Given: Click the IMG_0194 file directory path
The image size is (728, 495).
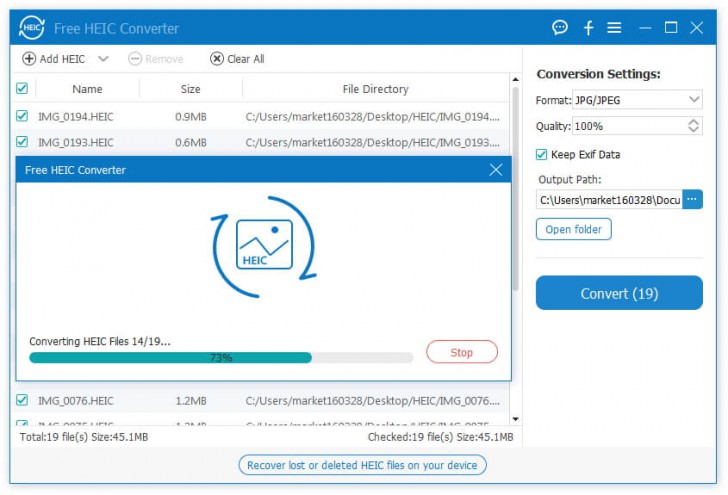Looking at the screenshot, I should click(x=373, y=117).
